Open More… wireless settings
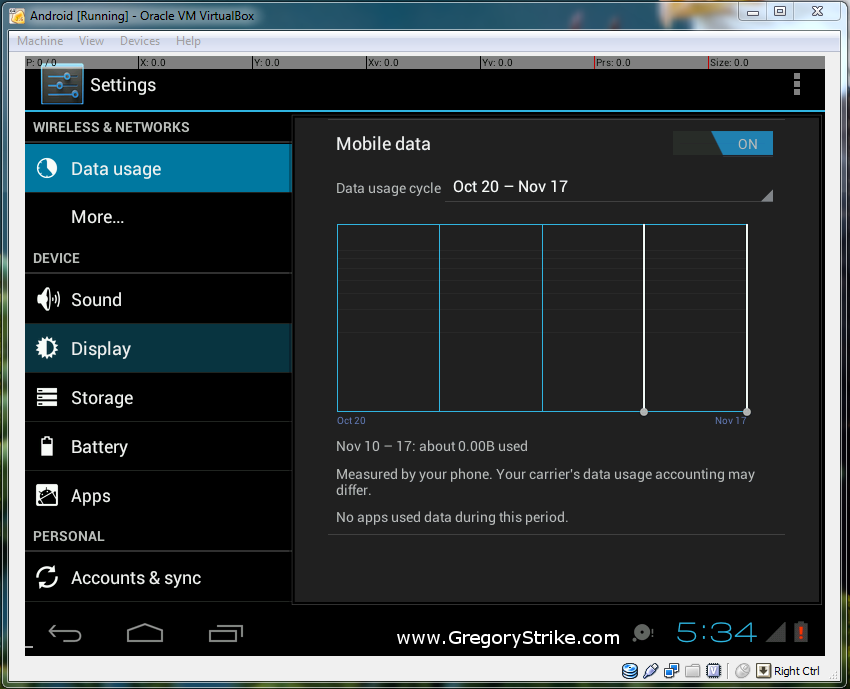 click(98, 217)
